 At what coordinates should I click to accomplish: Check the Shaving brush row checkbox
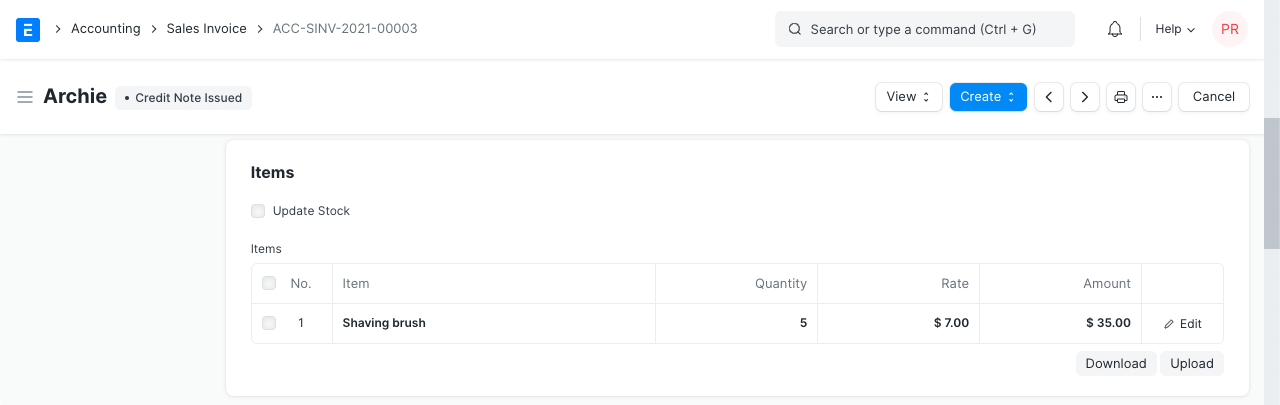(x=269, y=323)
